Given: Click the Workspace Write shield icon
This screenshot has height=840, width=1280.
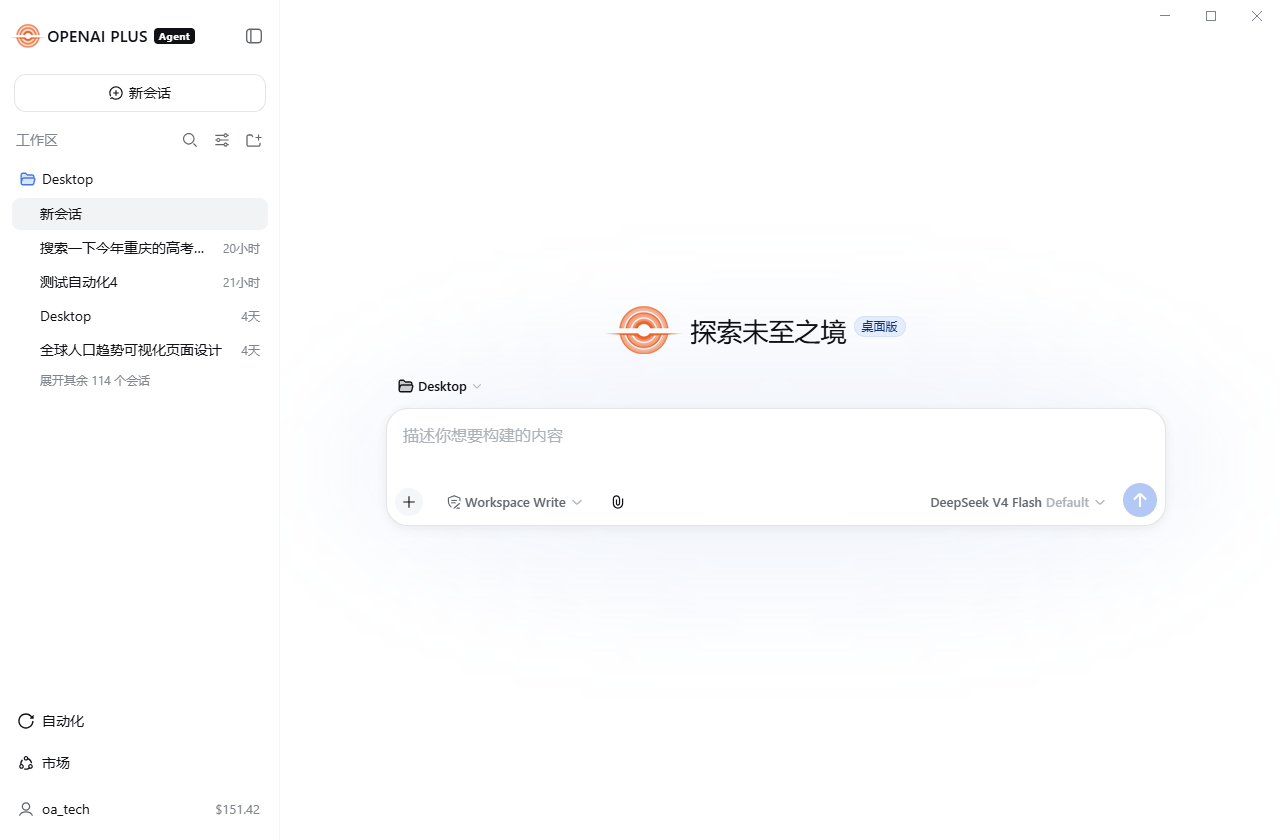Looking at the screenshot, I should [453, 502].
